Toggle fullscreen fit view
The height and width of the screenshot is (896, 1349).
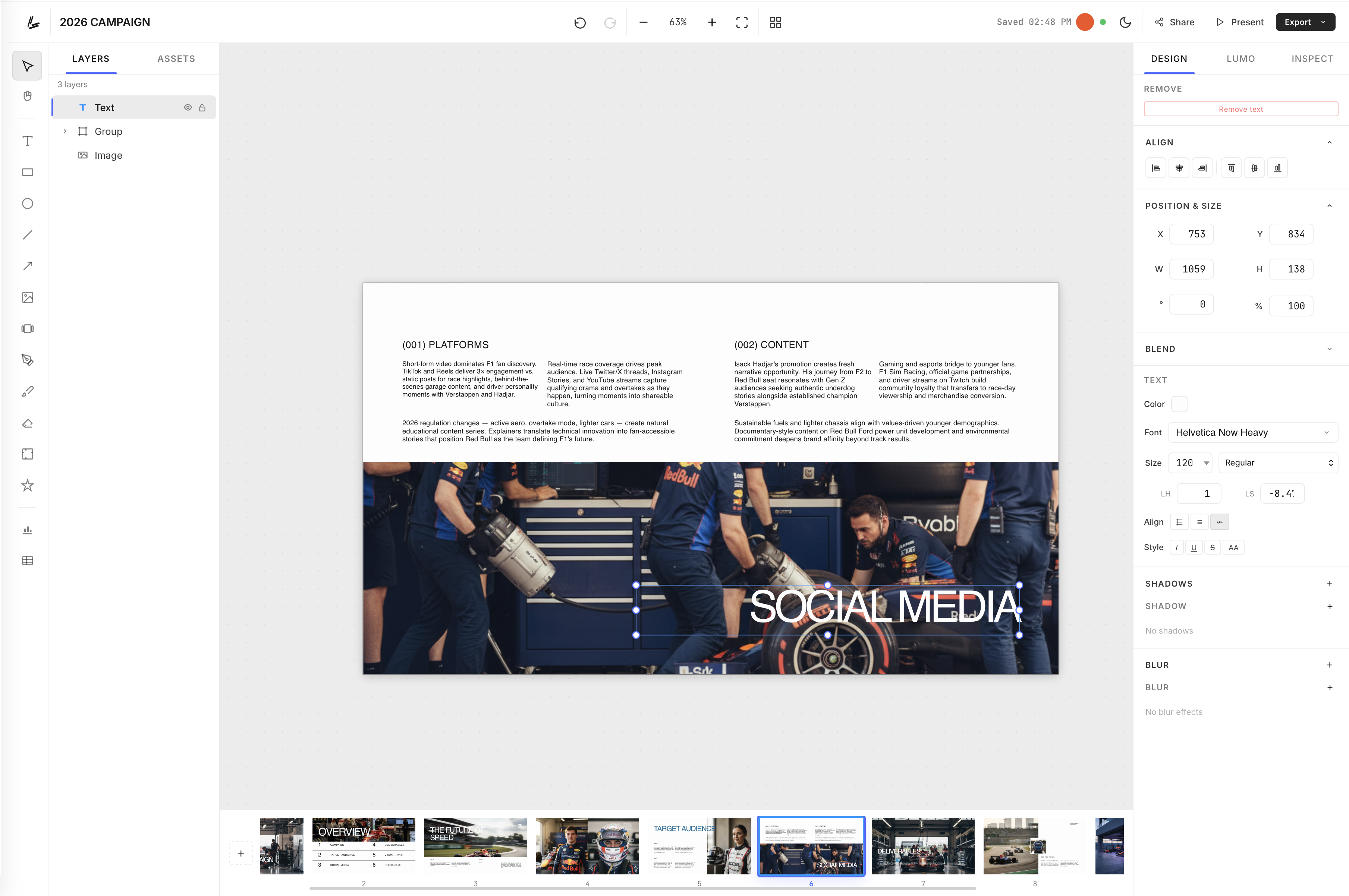(x=742, y=22)
